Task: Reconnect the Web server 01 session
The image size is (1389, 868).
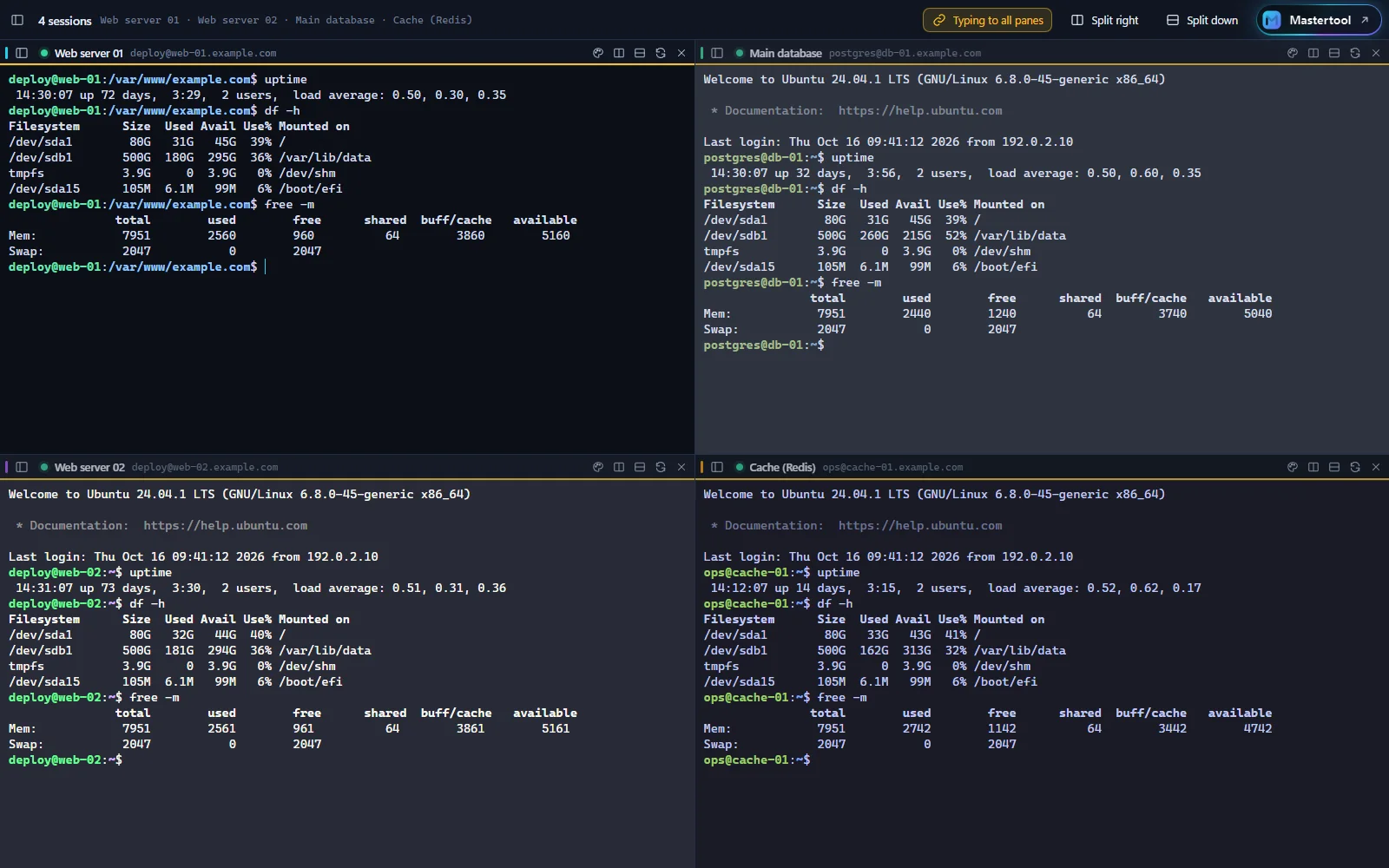Action: coord(661,53)
